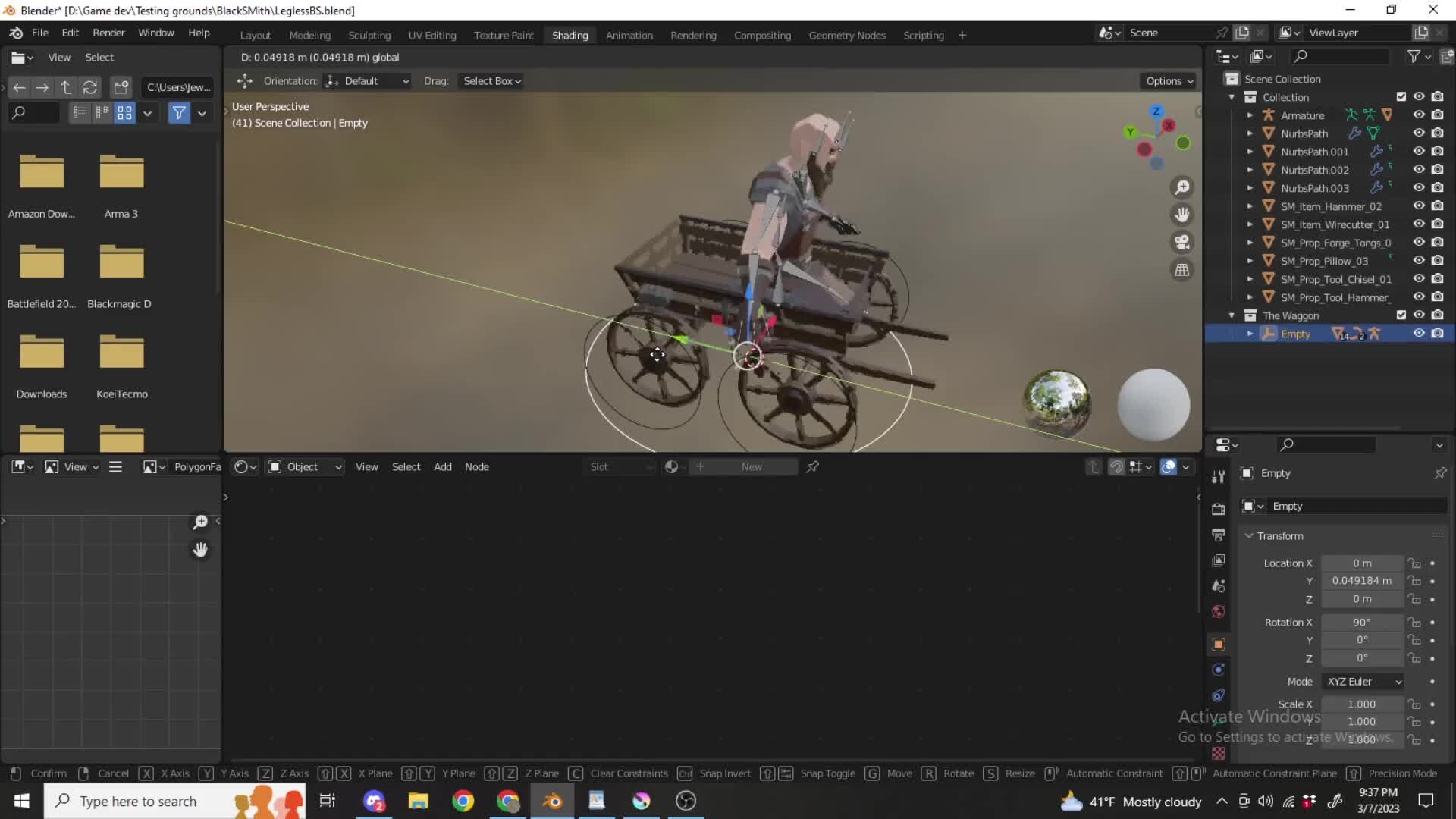Screen dimensions: 1456x819
Task: Toggle camera view using the camera gizmo icon
Action: 1182,242
